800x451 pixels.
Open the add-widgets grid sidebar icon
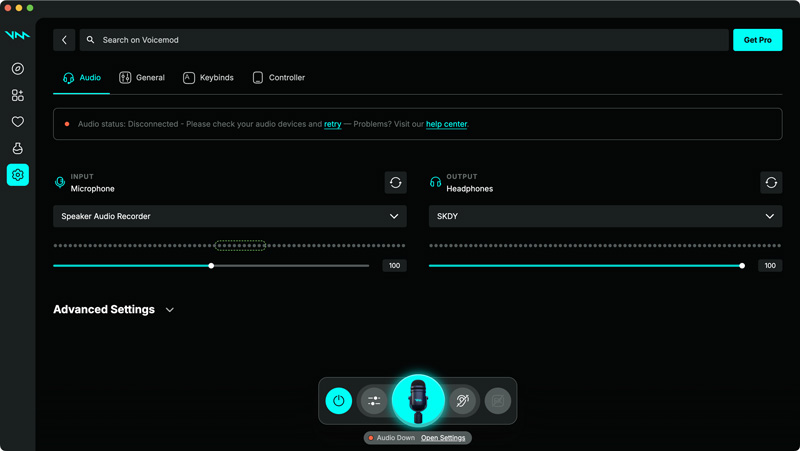(x=18, y=95)
